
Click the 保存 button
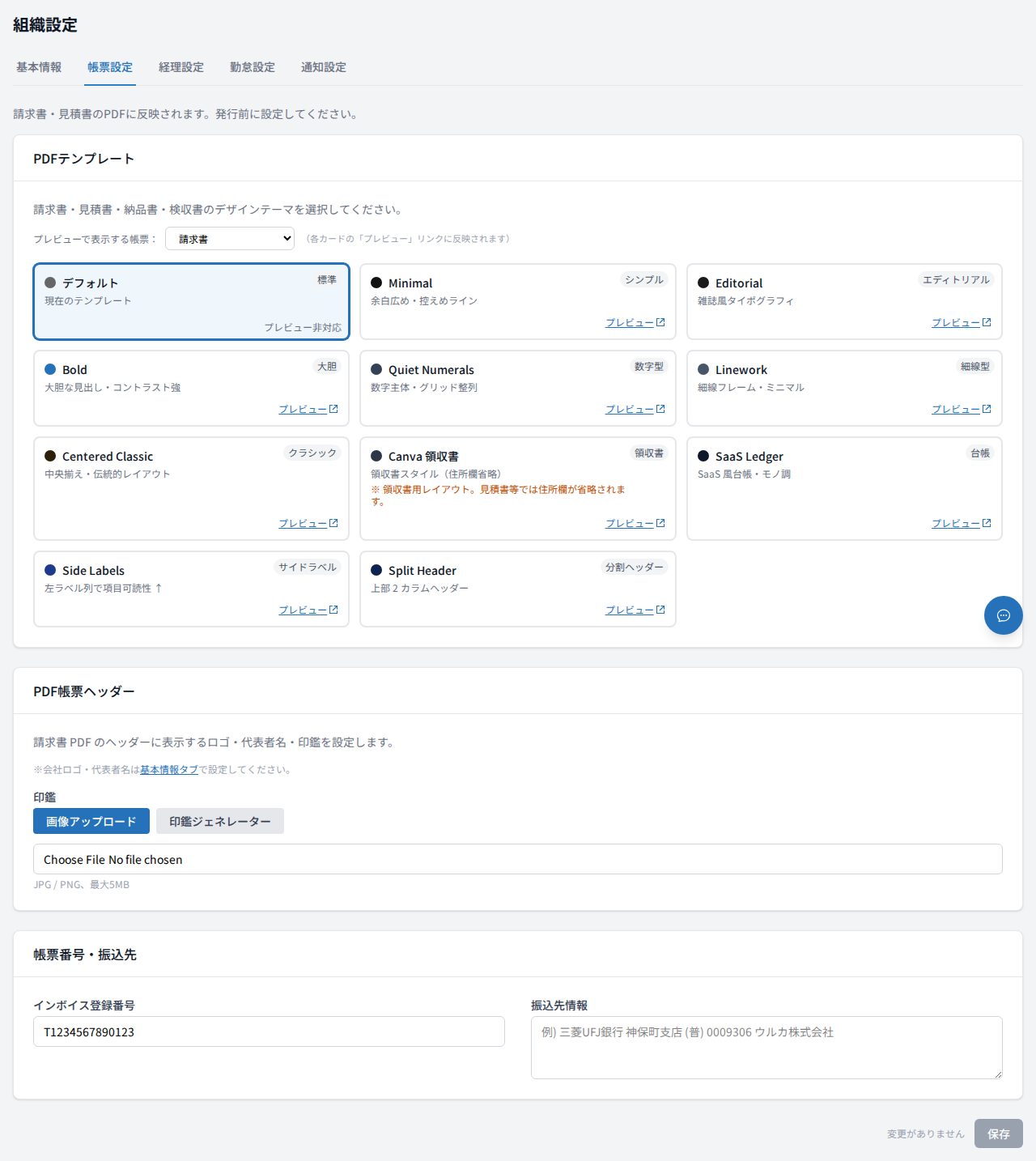(x=999, y=1133)
